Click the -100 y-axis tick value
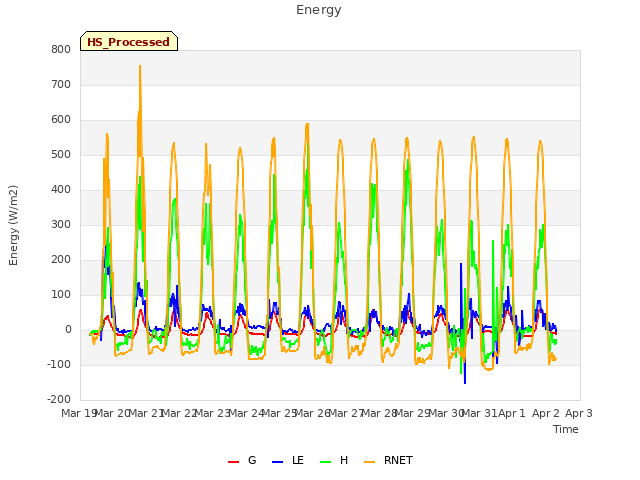 tap(59, 364)
